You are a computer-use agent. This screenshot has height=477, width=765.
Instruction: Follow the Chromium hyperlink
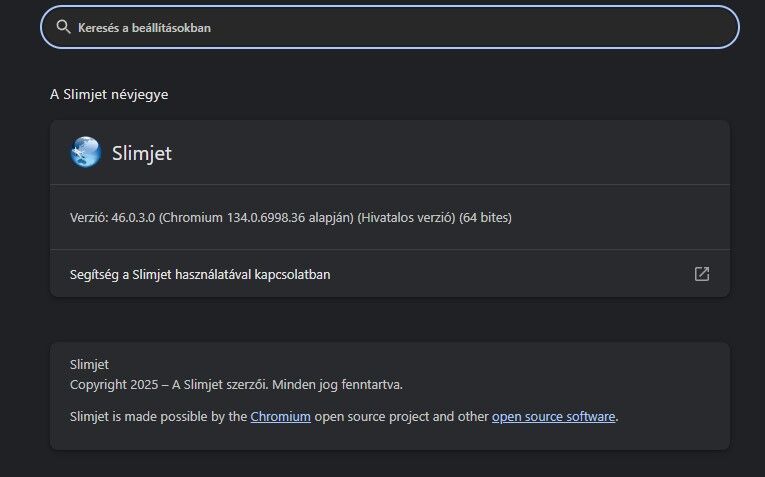click(x=281, y=417)
